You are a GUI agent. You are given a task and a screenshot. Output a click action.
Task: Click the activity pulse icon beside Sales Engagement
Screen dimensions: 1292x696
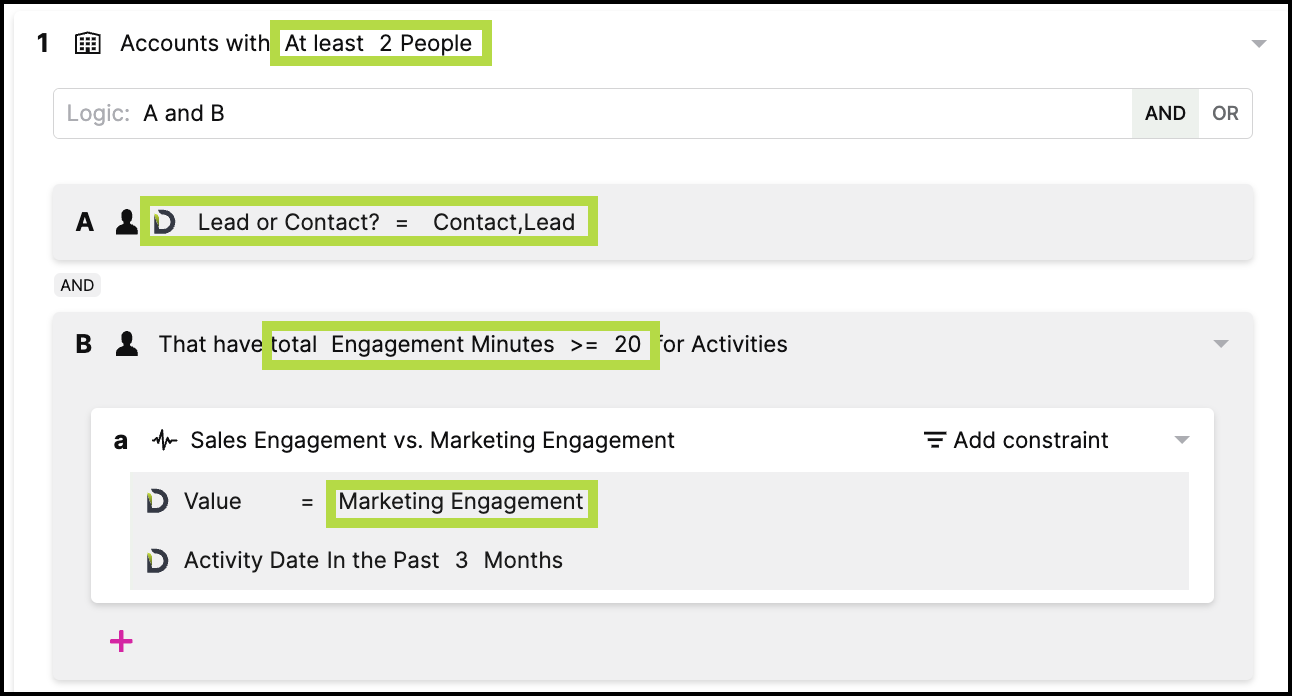[x=164, y=441]
